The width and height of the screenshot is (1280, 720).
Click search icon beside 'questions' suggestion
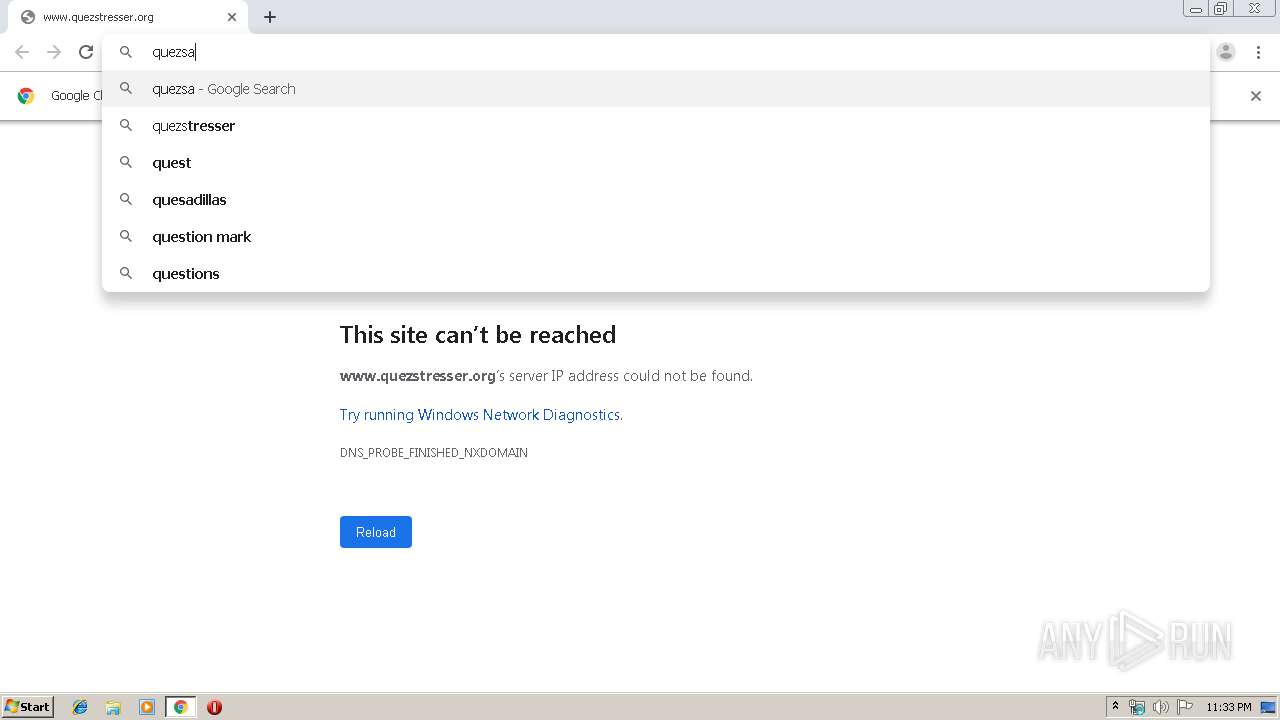click(126, 273)
